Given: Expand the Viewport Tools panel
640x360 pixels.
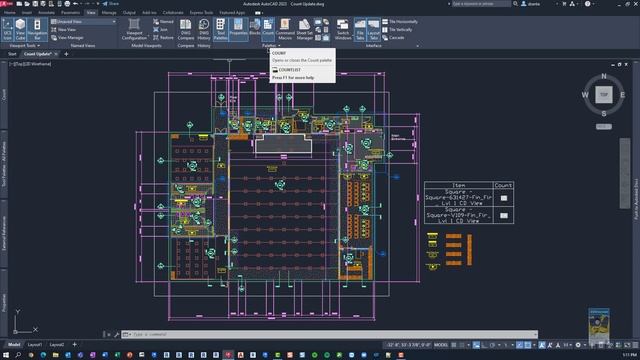Looking at the screenshot, I should (24, 46).
